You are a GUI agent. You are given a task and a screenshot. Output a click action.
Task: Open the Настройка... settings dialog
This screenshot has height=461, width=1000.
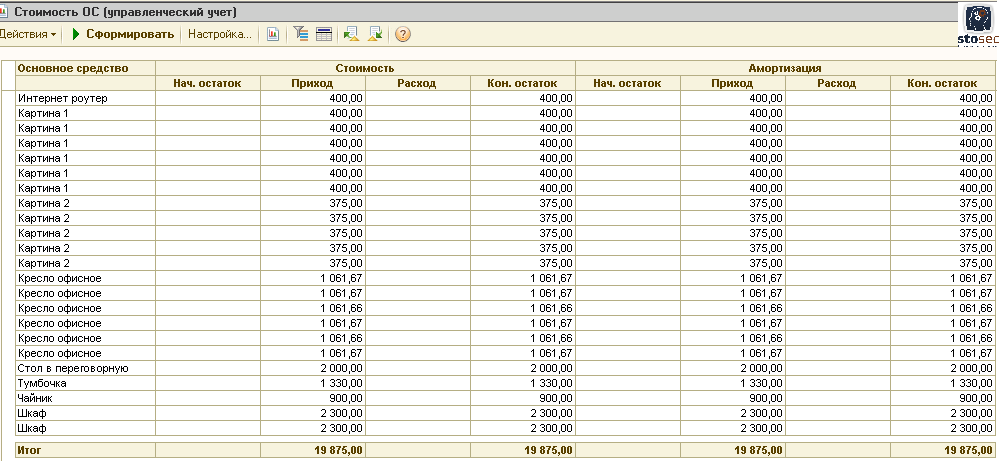pos(219,34)
